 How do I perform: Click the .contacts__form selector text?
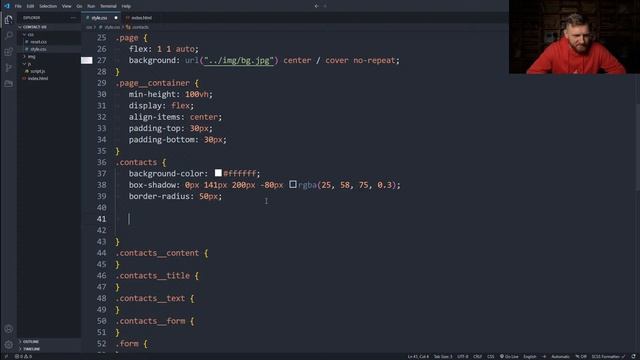pyautogui.click(x=150, y=321)
